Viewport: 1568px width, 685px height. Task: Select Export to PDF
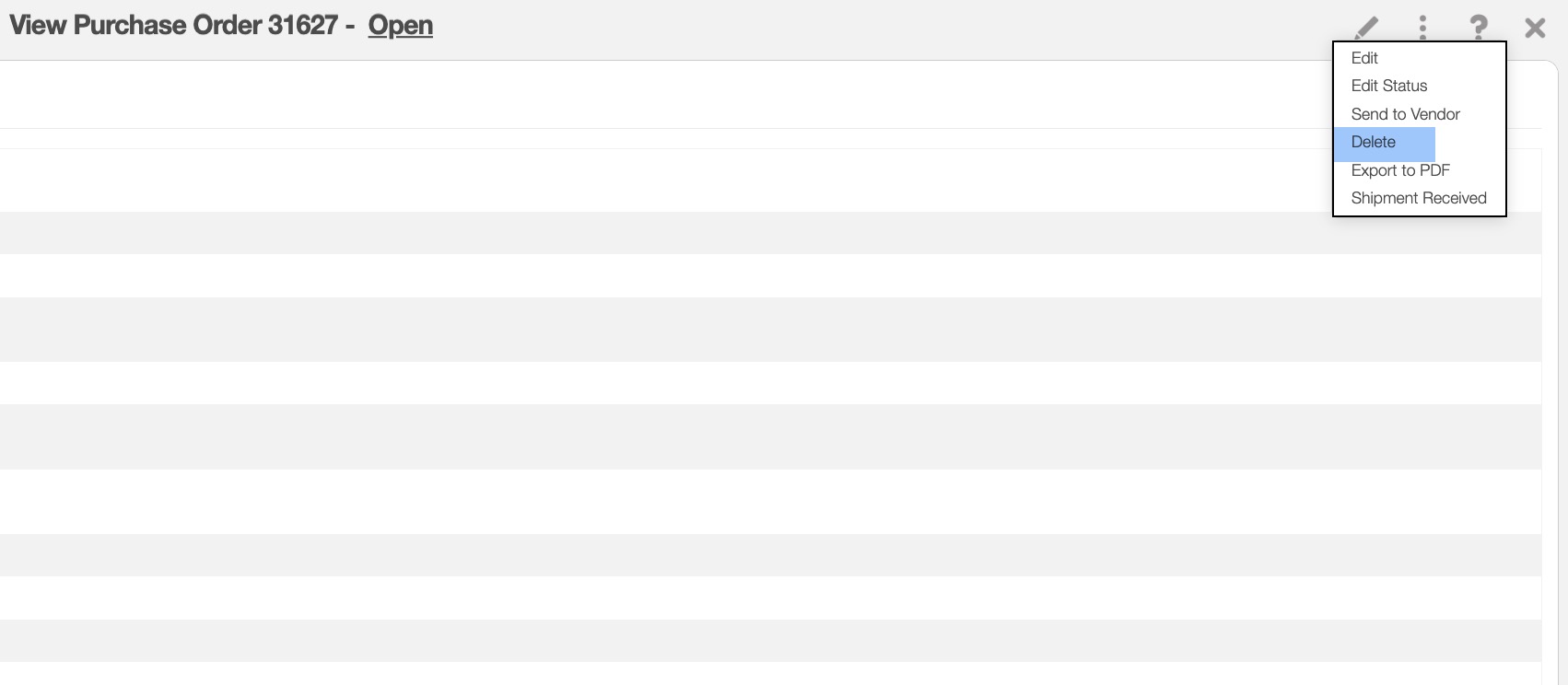tap(1400, 170)
